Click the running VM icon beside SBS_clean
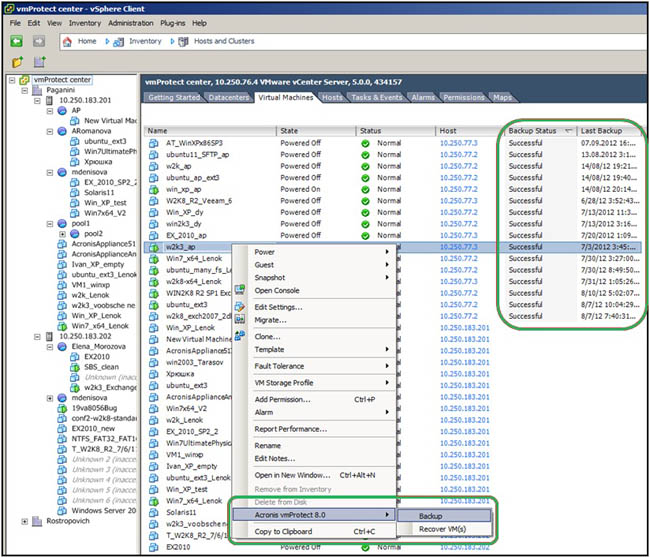650x557 pixels. tap(75, 367)
